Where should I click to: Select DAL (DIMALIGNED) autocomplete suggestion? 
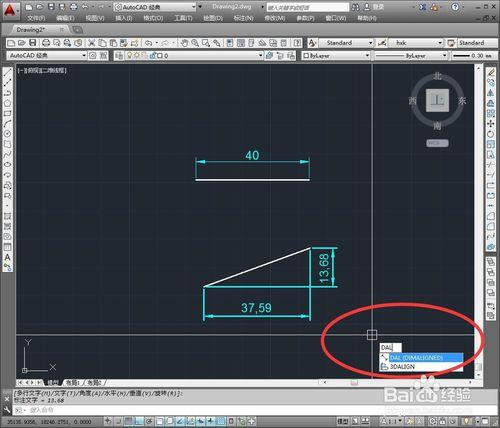click(422, 358)
